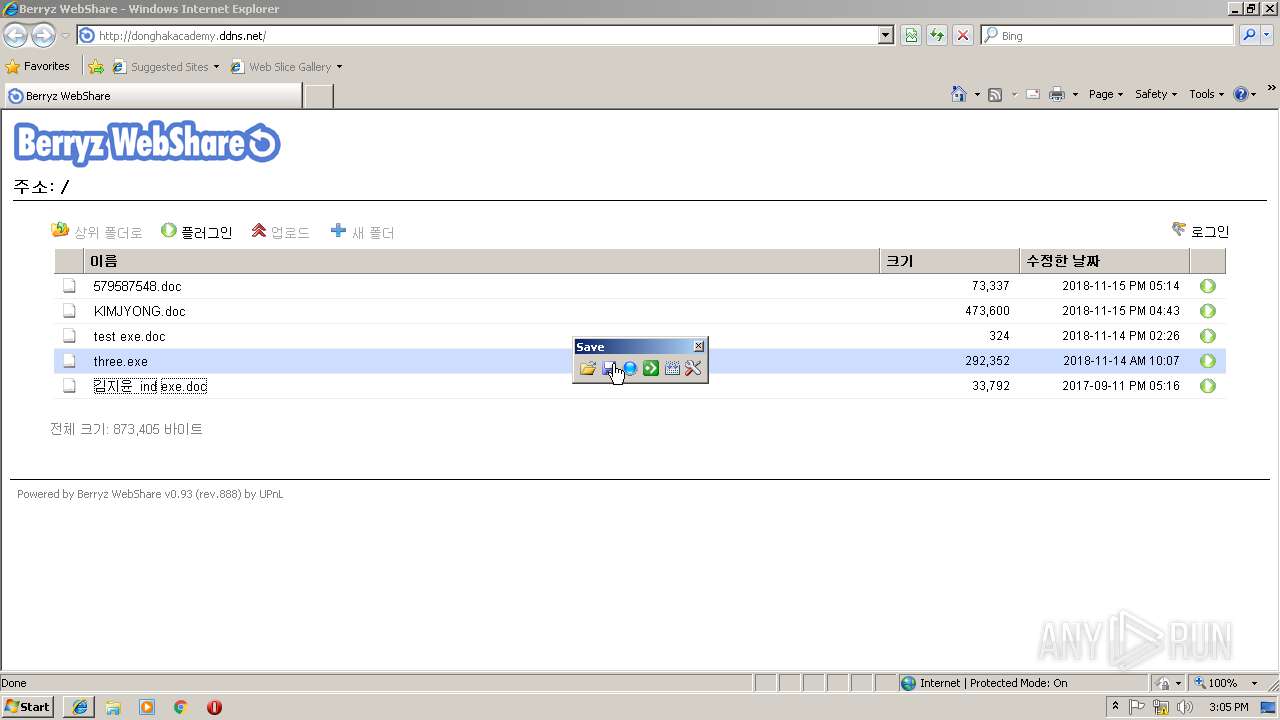Viewport: 1280px width, 720px height.
Task: Click the address bar URL field
Action: tap(477, 35)
